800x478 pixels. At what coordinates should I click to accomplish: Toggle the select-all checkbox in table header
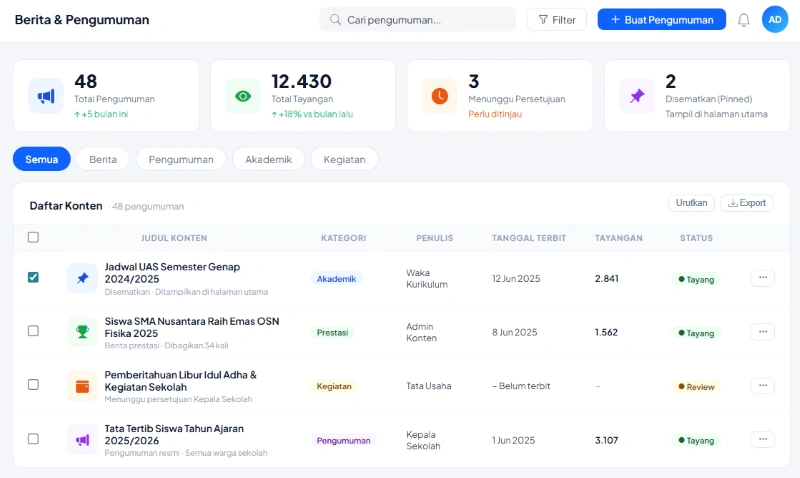(x=33, y=238)
